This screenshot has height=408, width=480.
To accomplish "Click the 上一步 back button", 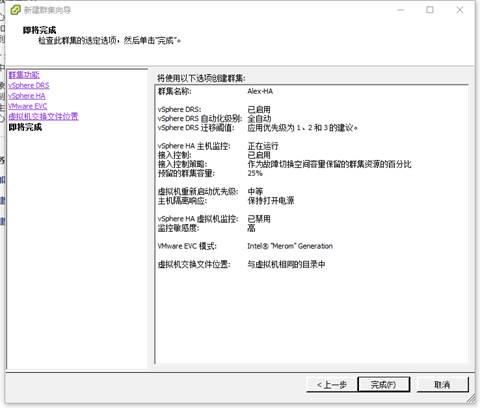I will 332,385.
